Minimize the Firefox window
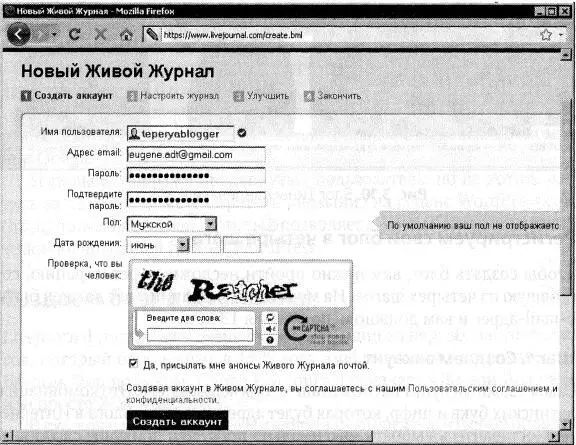The image size is (576, 445). 539,11
